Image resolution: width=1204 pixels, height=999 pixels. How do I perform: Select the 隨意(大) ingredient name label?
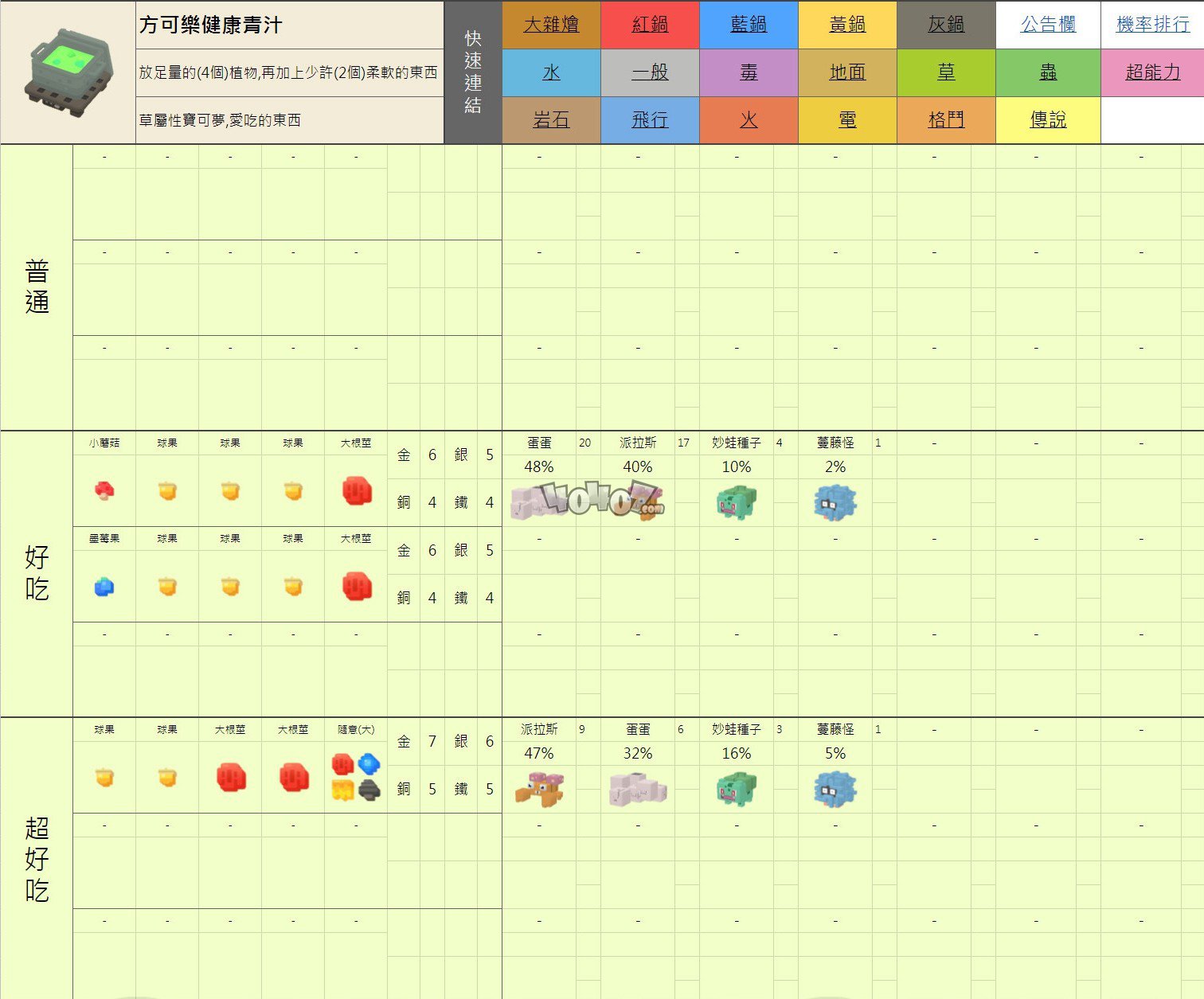click(x=356, y=730)
